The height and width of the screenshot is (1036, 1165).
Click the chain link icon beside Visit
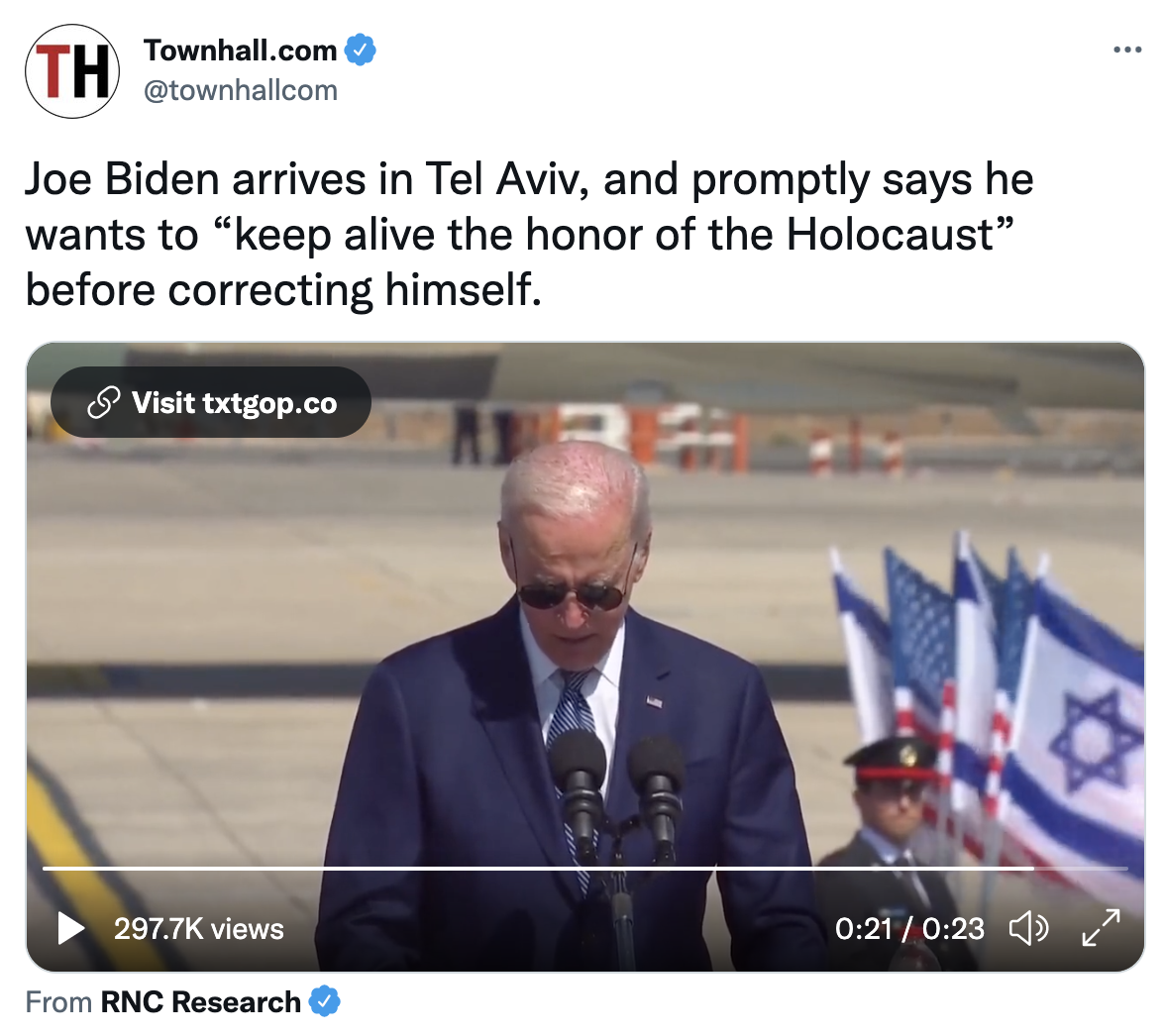(103, 402)
